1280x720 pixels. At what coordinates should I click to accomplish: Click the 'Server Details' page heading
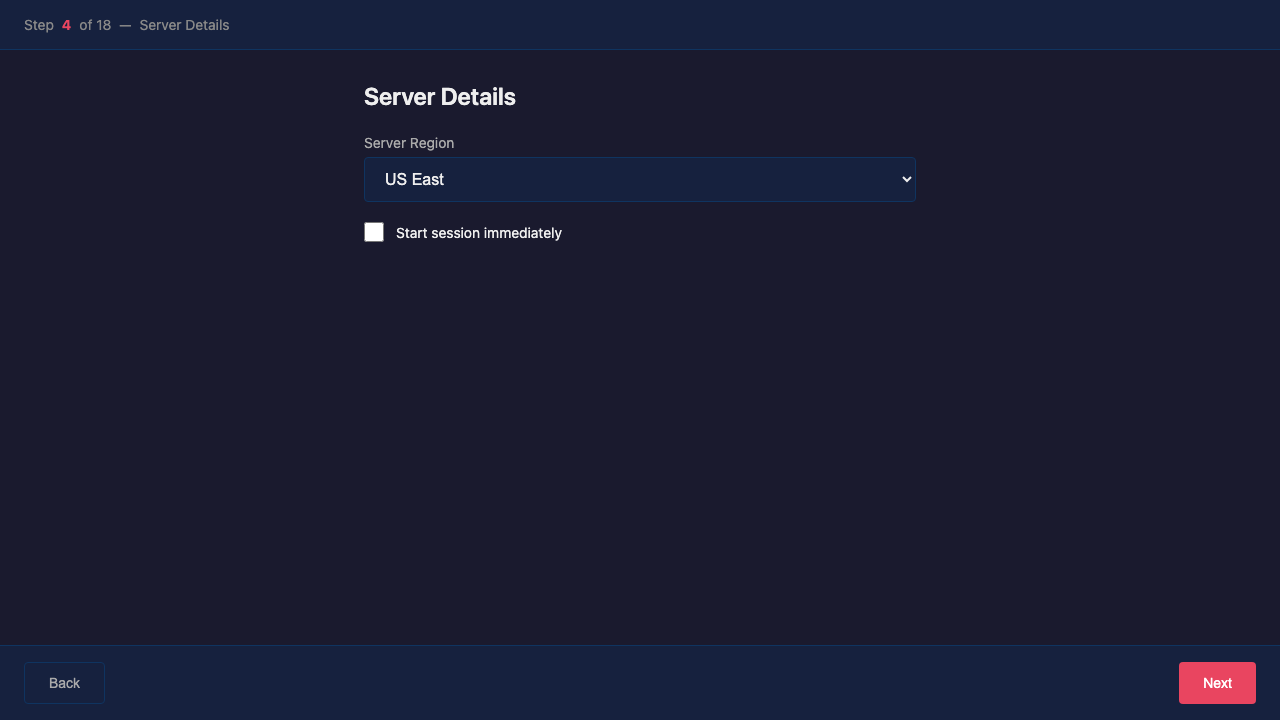439,97
